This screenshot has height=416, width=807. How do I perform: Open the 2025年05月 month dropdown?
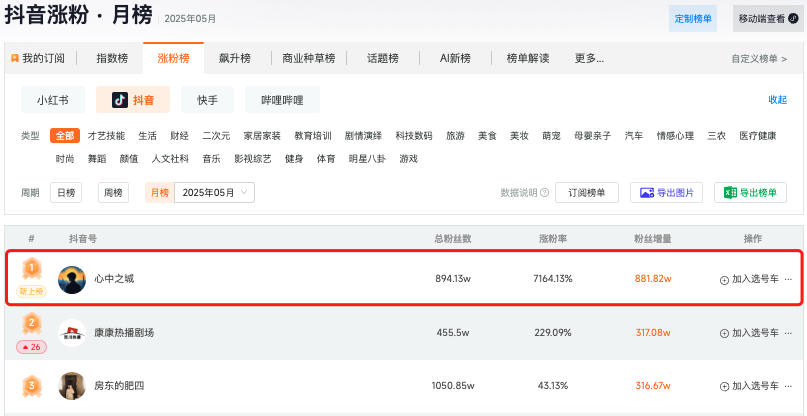(215, 193)
